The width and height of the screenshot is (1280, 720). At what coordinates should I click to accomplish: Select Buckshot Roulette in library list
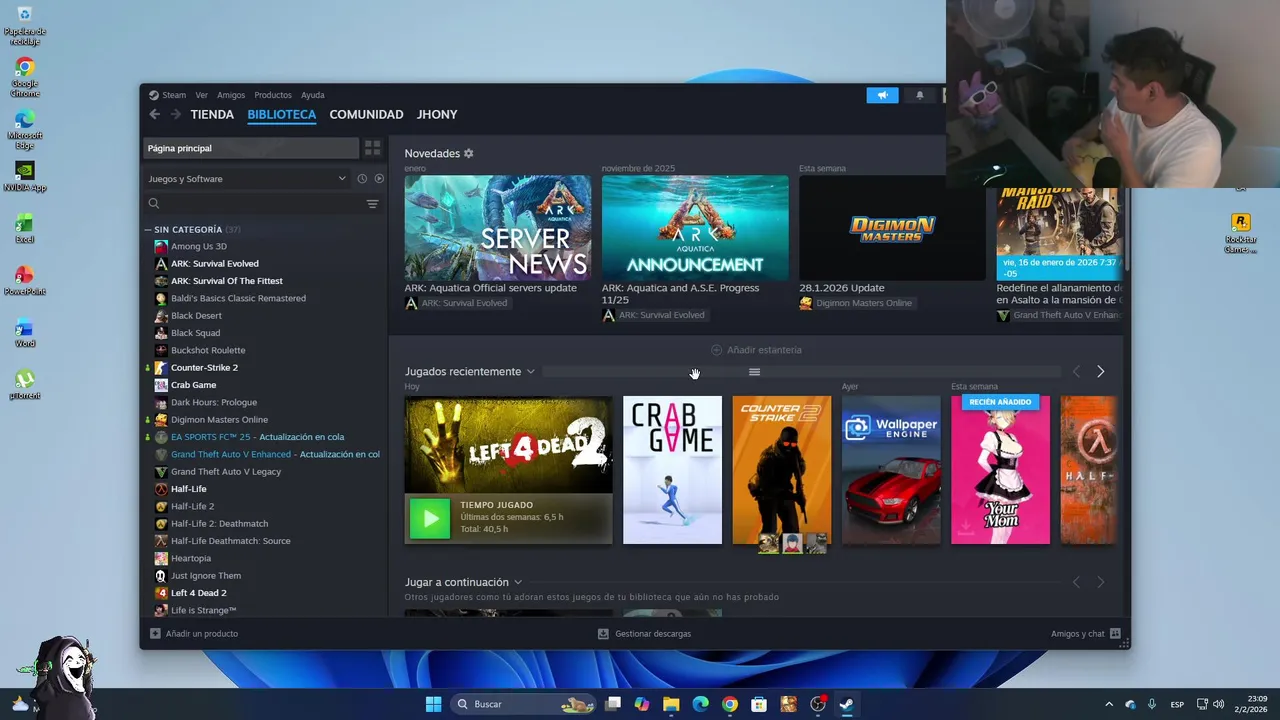(208, 350)
